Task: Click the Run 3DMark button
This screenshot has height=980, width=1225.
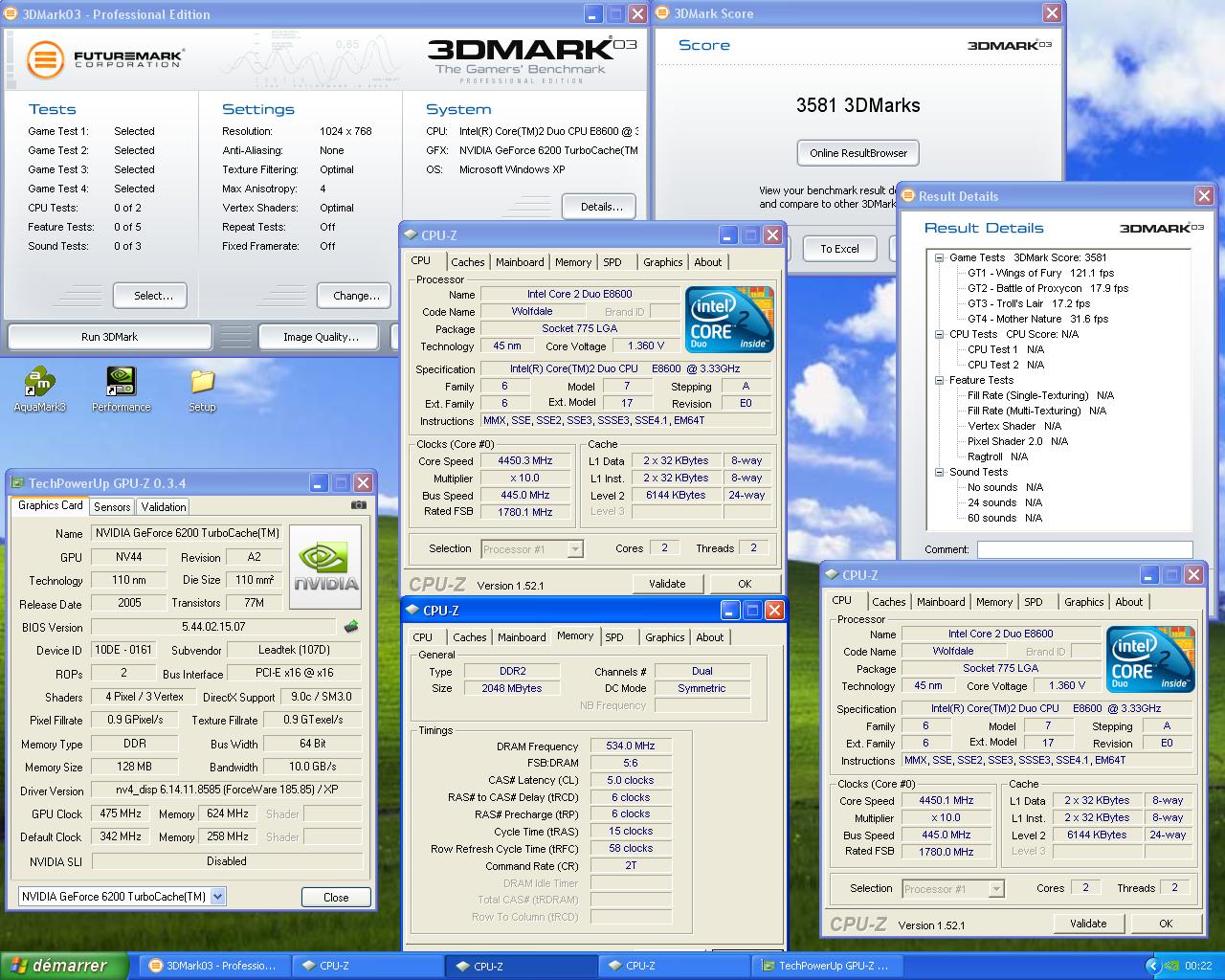Action: [x=109, y=337]
